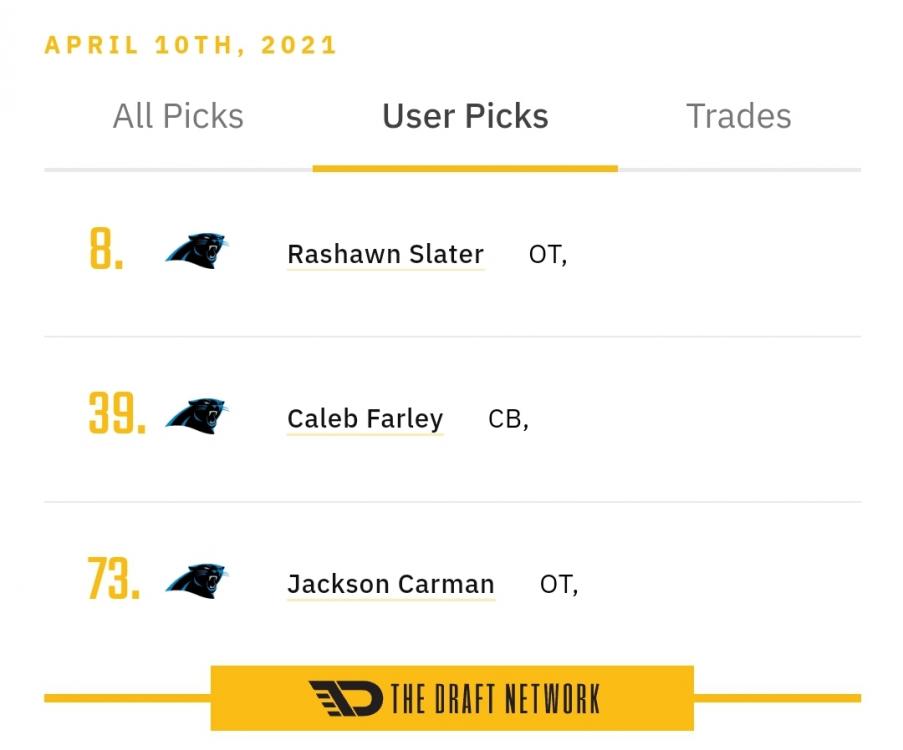Viewport: 903px width, 750px height.
Task: Click the pick number 39
Action: coord(117,415)
